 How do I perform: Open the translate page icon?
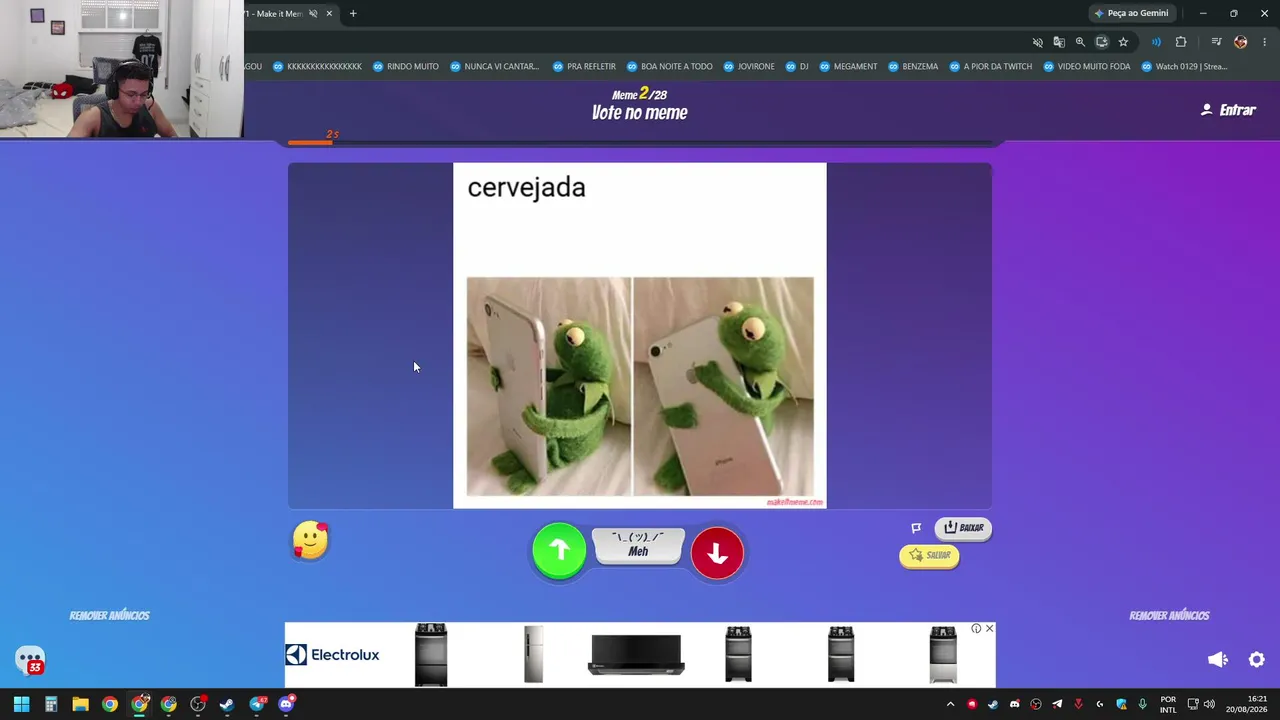pyautogui.click(x=1059, y=42)
